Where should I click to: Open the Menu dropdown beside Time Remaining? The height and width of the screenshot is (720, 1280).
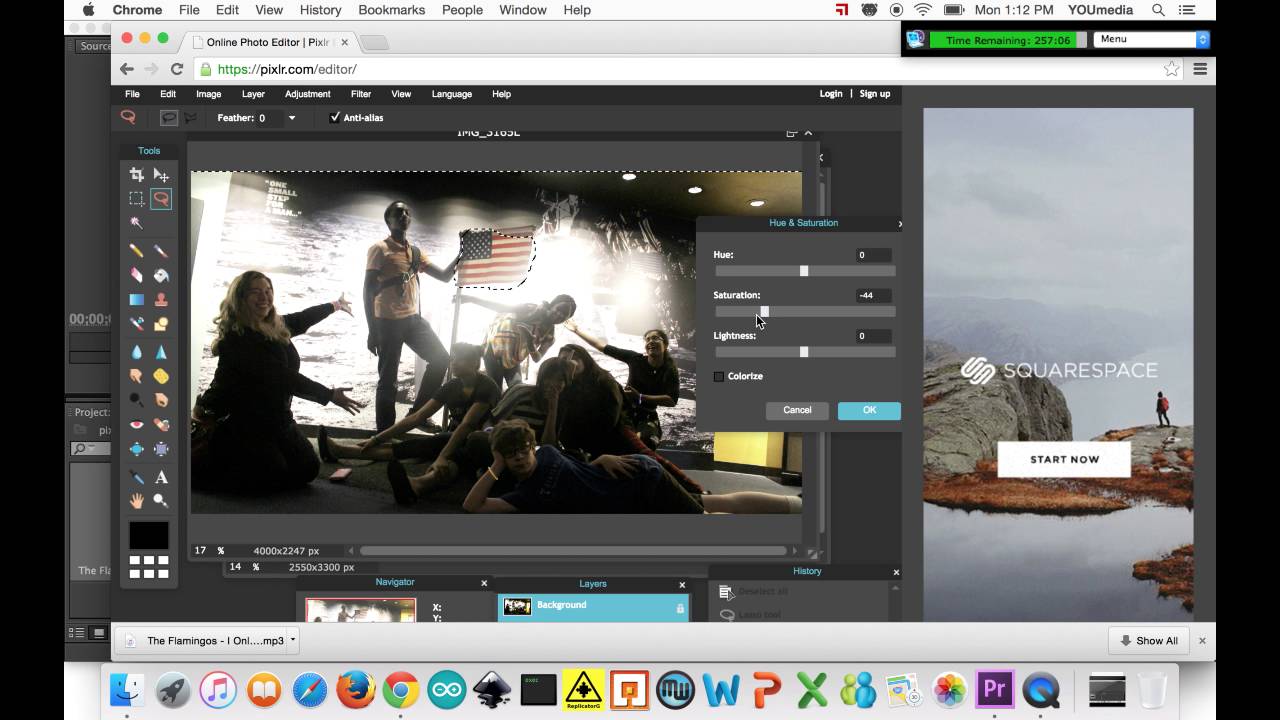(1151, 40)
